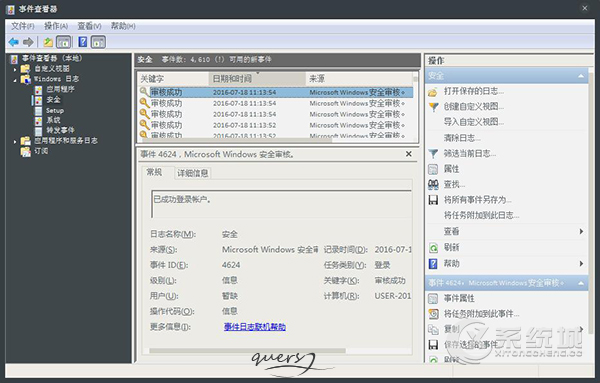Switch to the 常规 tab
600x383 pixels.
pyautogui.click(x=154, y=173)
